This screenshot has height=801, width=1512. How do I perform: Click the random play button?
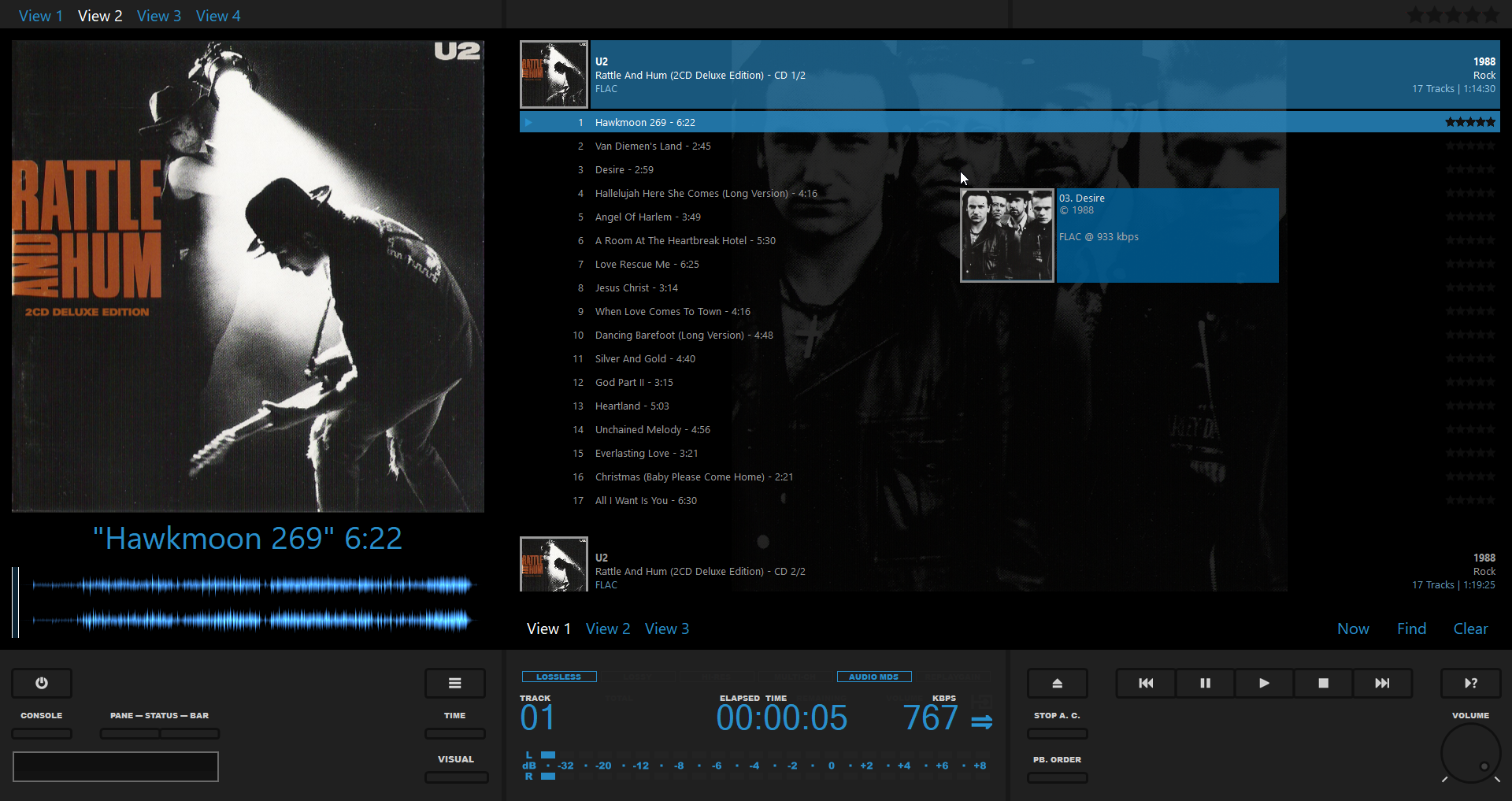1471,683
